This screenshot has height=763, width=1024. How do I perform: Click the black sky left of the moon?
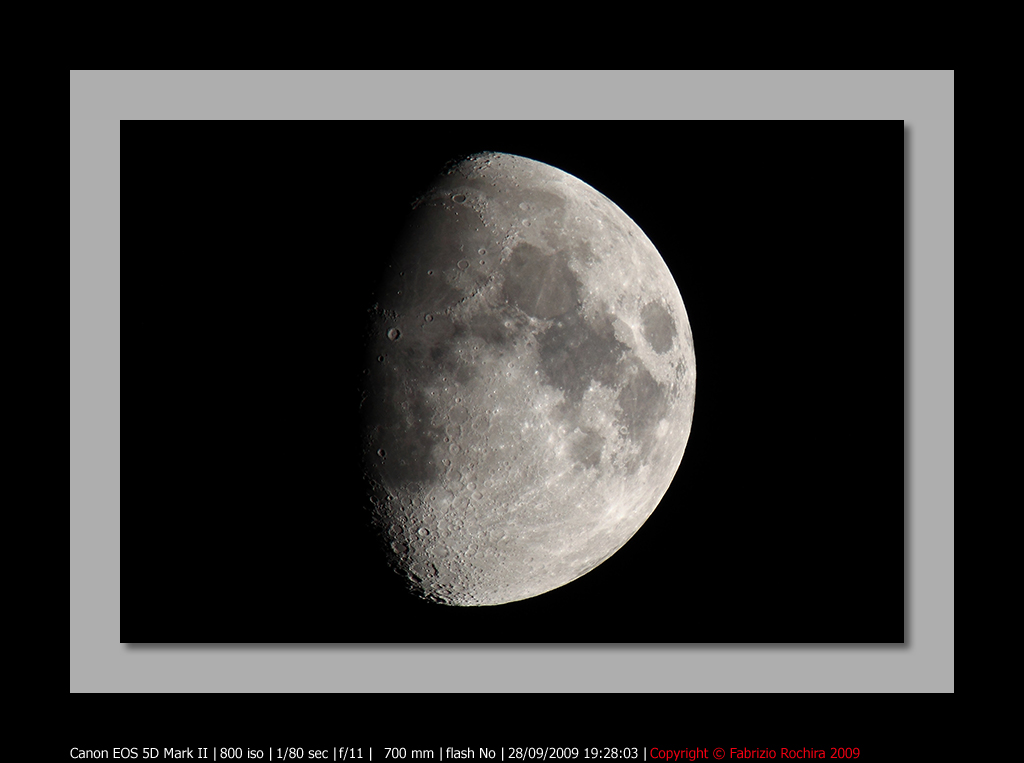click(x=240, y=380)
